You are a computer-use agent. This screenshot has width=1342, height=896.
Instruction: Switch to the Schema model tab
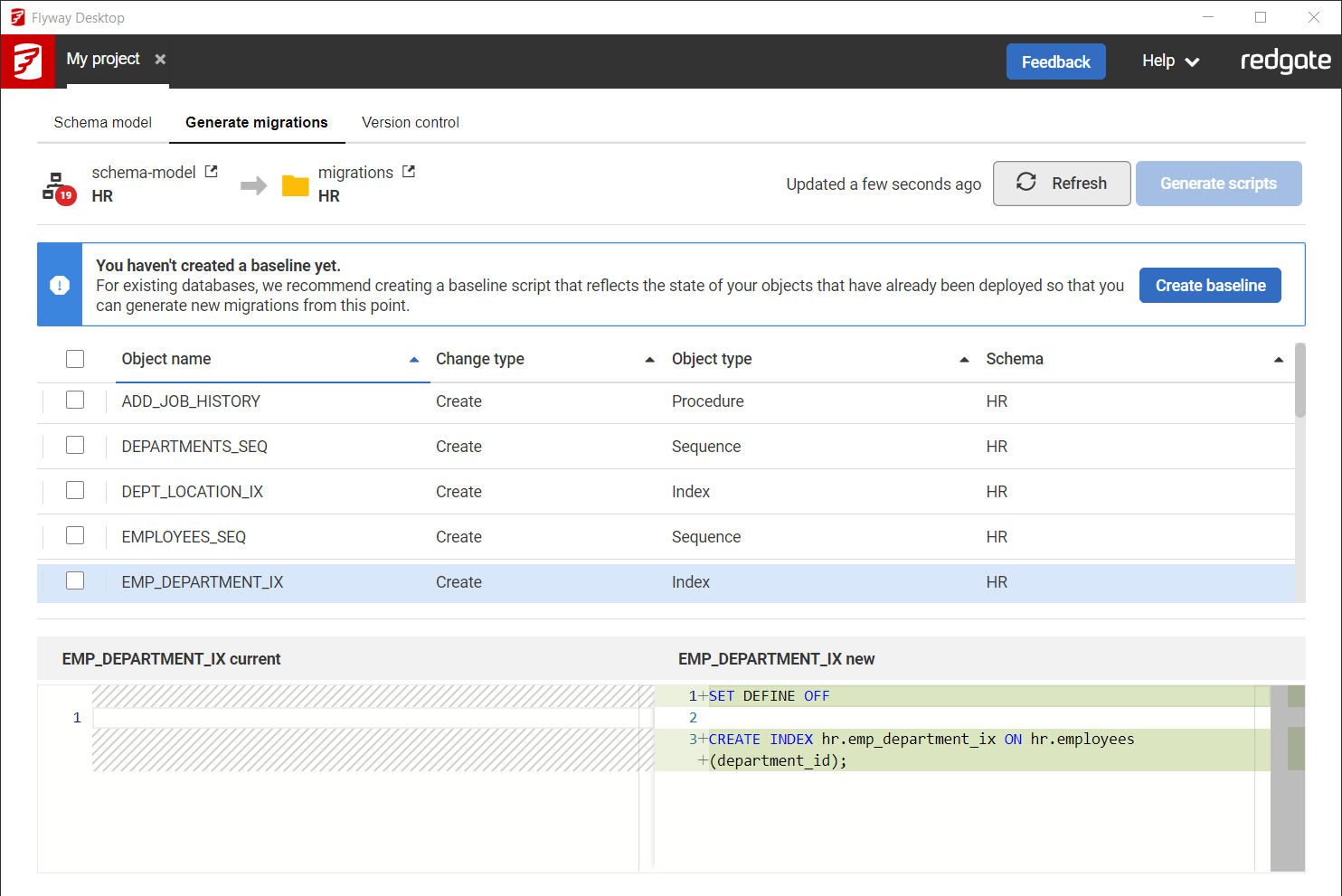(103, 122)
